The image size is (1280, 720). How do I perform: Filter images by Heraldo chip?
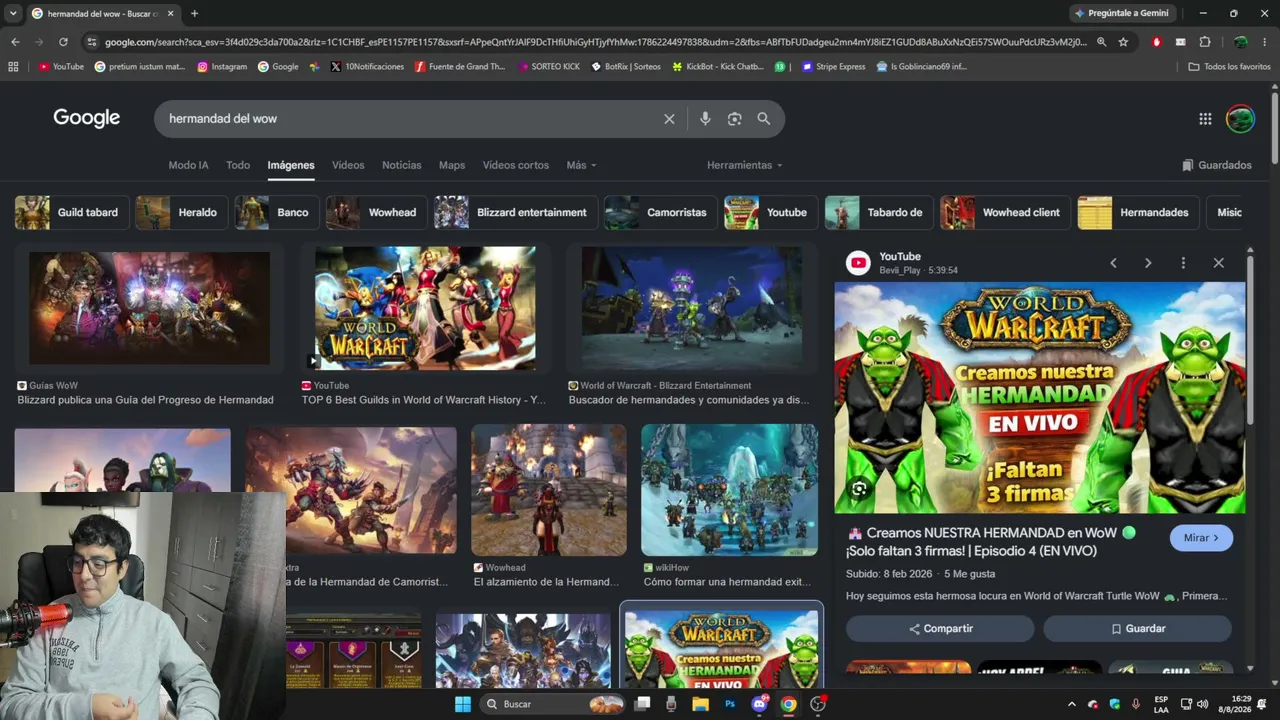click(181, 213)
